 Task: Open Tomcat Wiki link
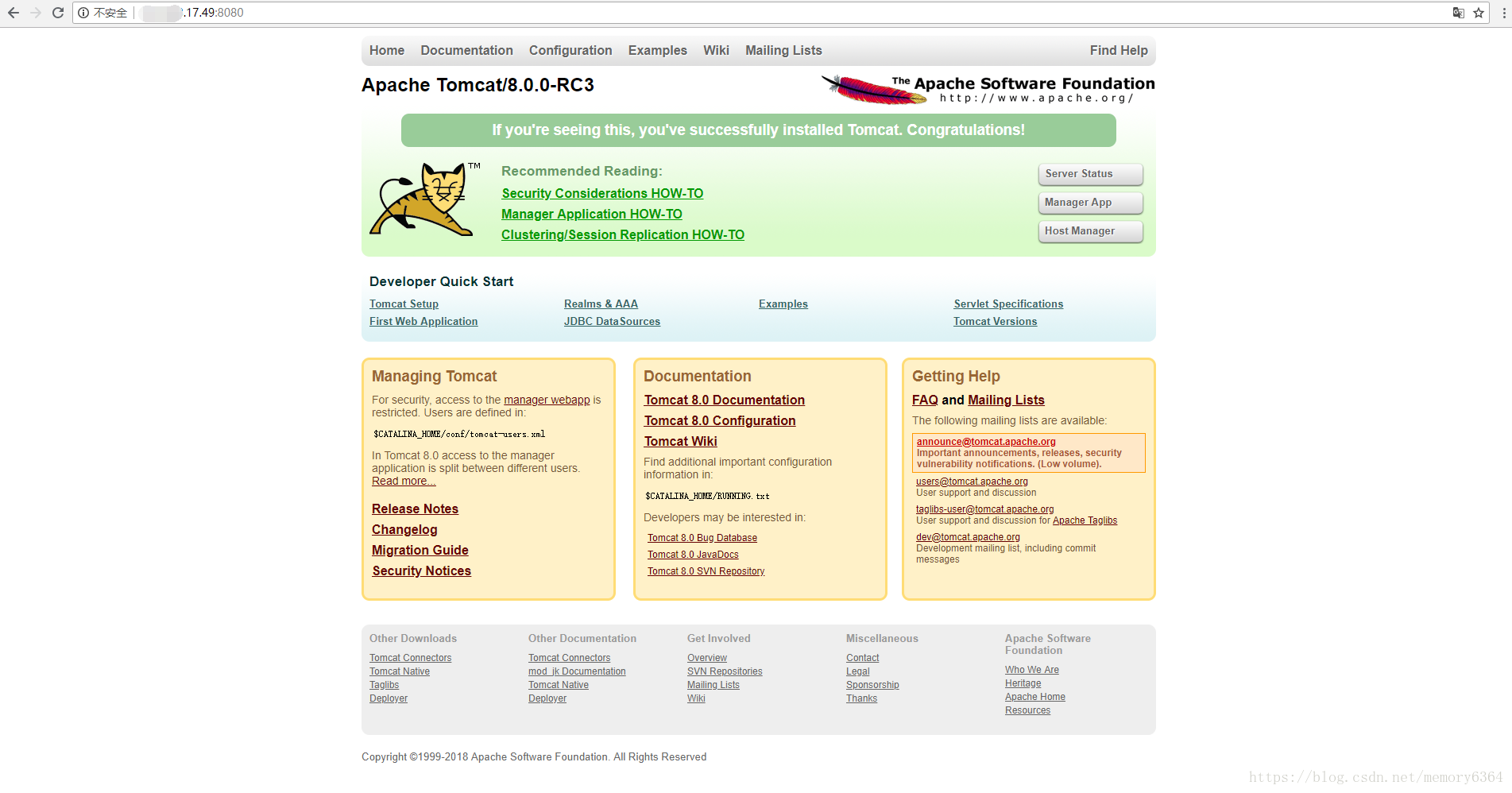(x=681, y=442)
